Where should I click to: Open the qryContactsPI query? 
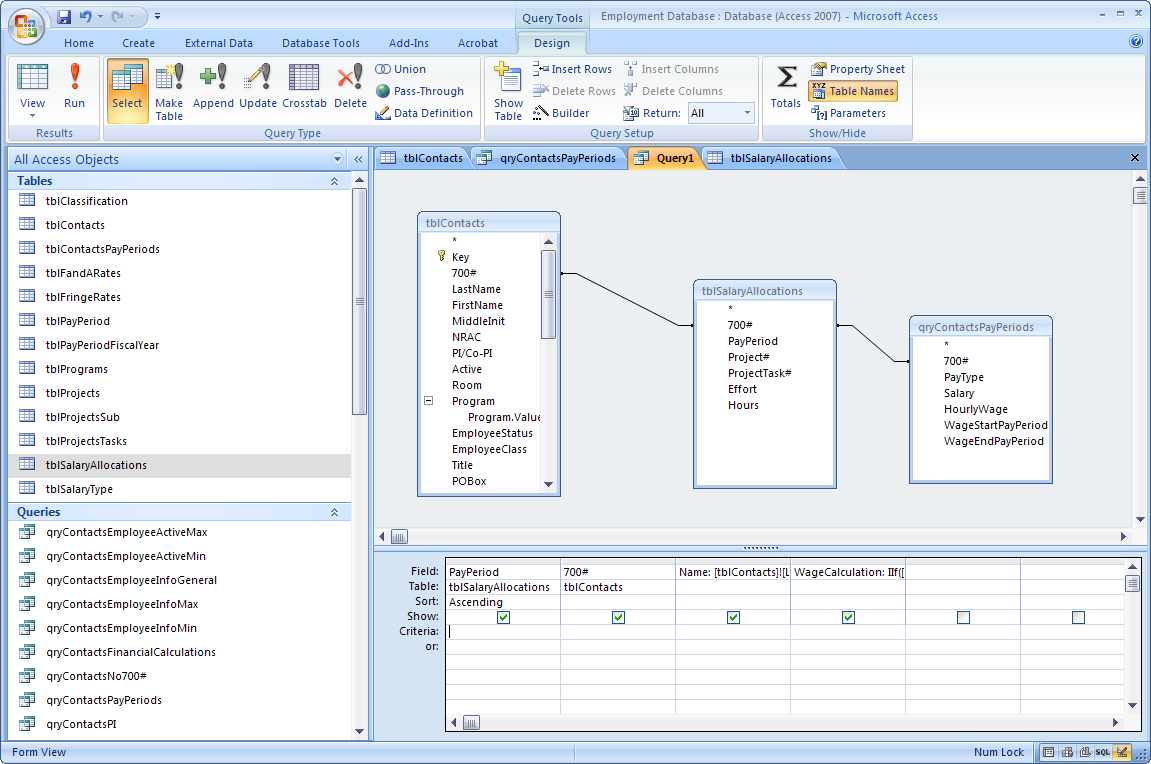click(81, 724)
